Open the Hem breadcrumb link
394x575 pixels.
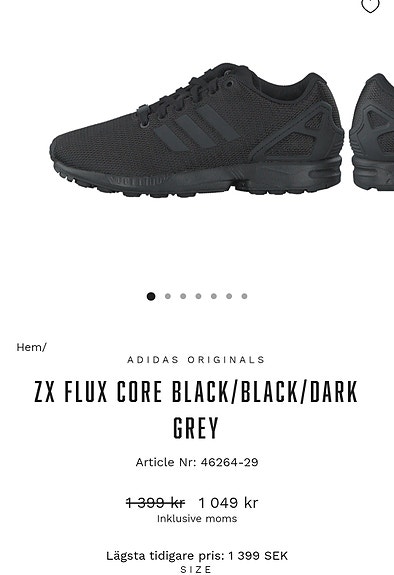[x=29, y=347]
